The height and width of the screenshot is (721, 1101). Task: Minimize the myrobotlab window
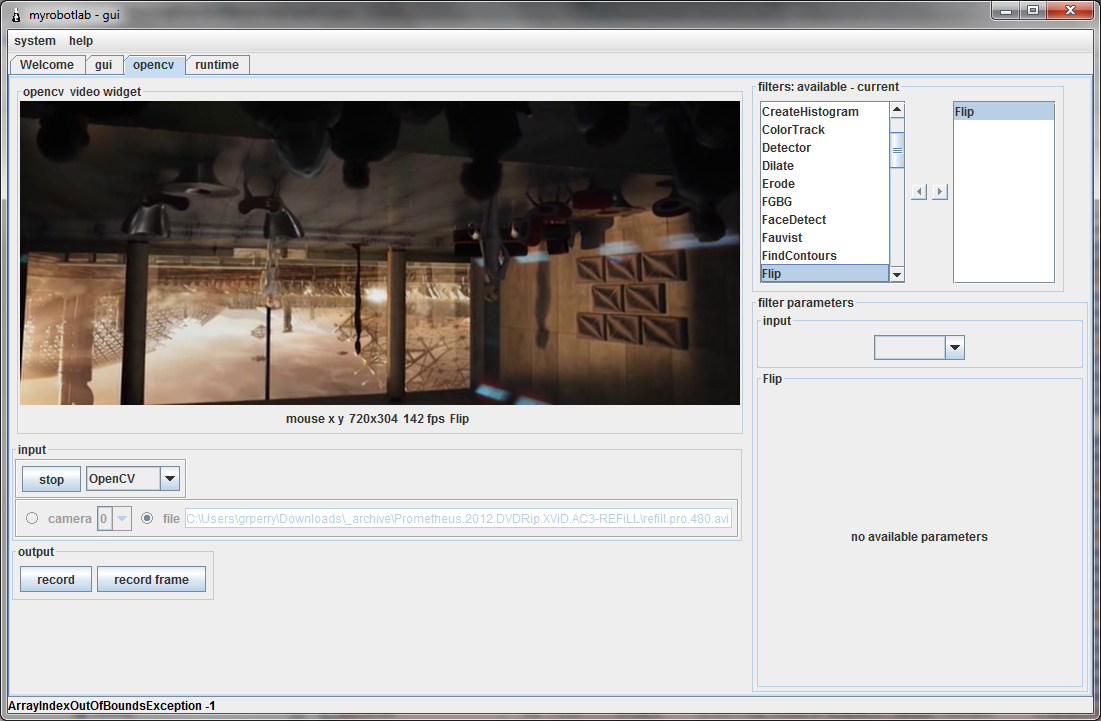click(x=1006, y=11)
